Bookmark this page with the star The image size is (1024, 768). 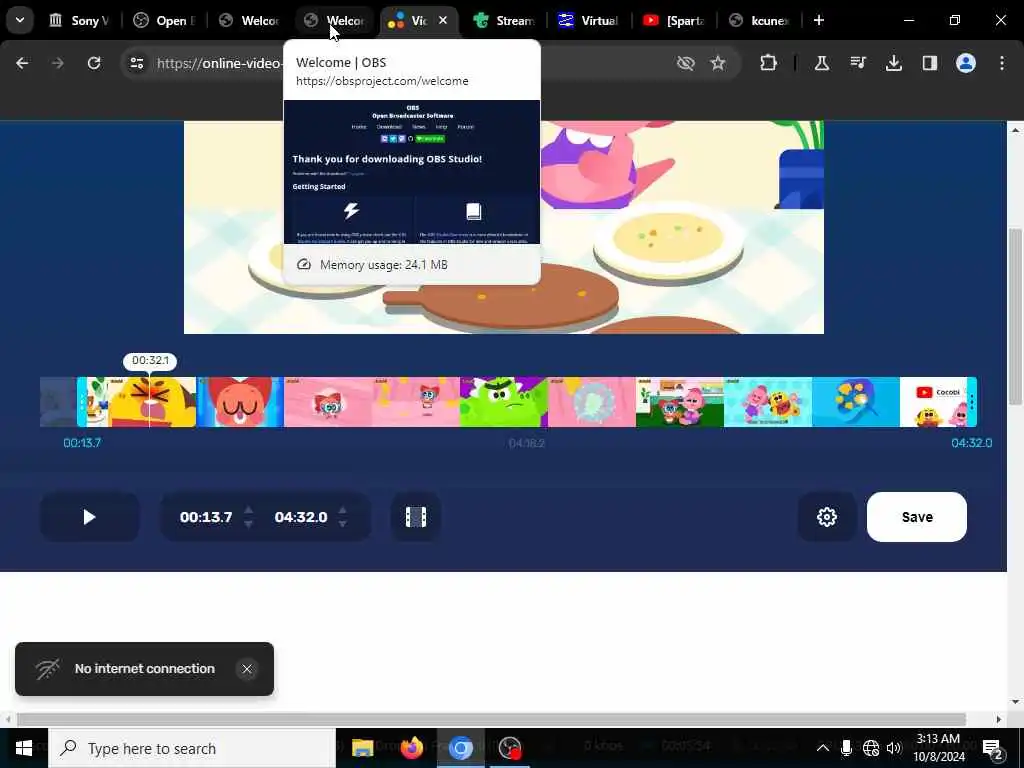pos(718,63)
